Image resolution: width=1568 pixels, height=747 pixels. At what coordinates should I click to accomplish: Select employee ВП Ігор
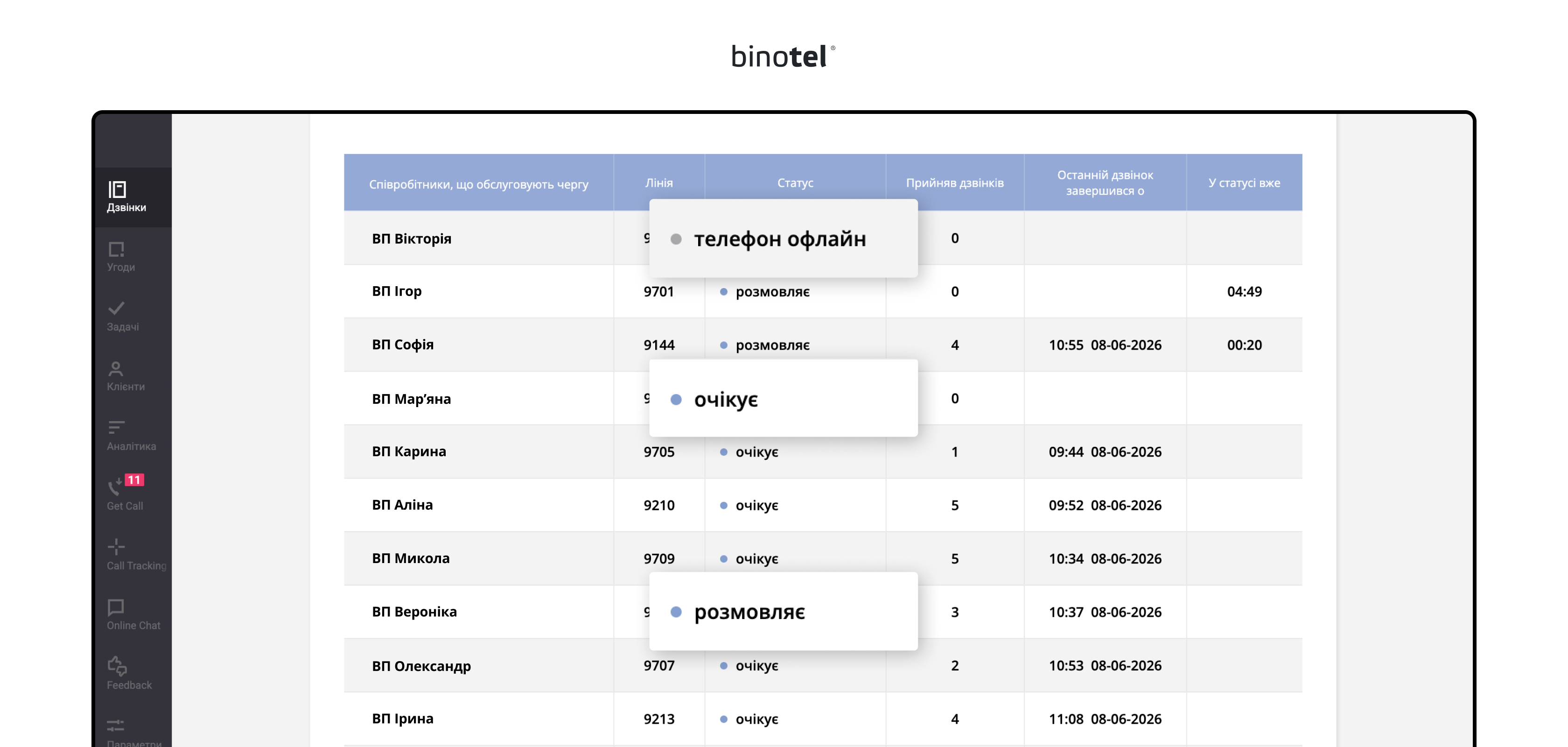(397, 292)
